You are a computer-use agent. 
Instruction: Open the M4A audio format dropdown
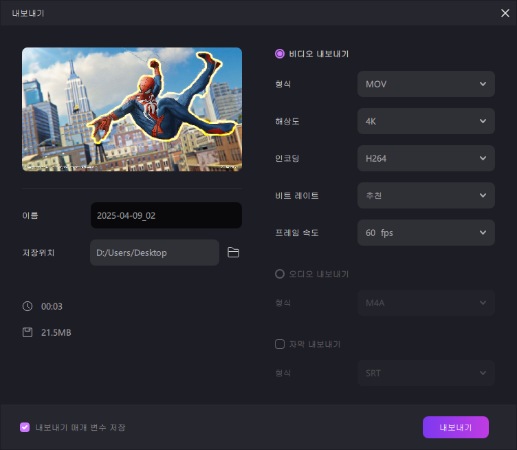pos(426,303)
